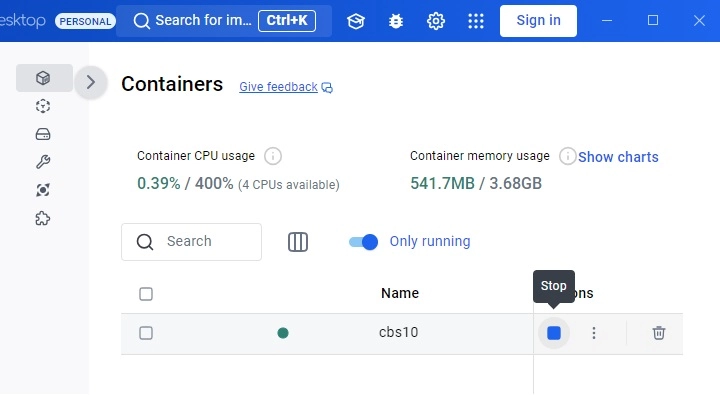Open the Images view in sidebar
The width and height of the screenshot is (720, 395).
43,106
